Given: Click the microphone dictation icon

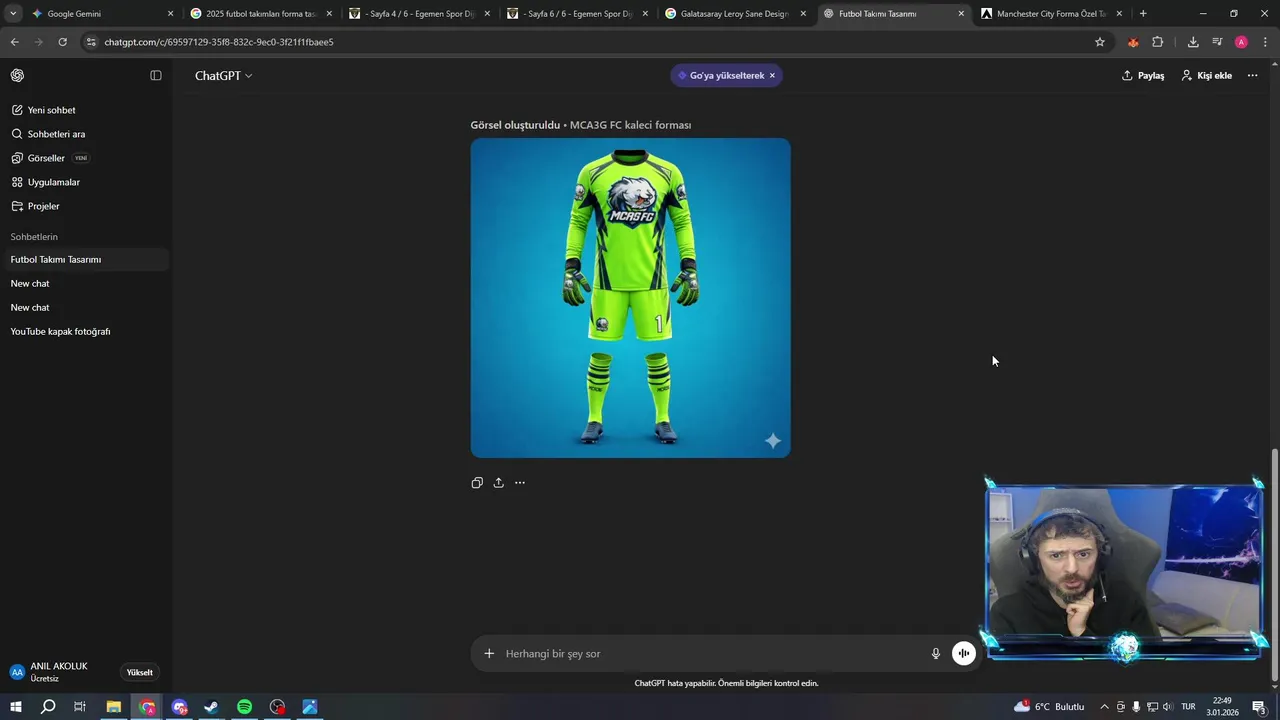Looking at the screenshot, I should (x=936, y=654).
